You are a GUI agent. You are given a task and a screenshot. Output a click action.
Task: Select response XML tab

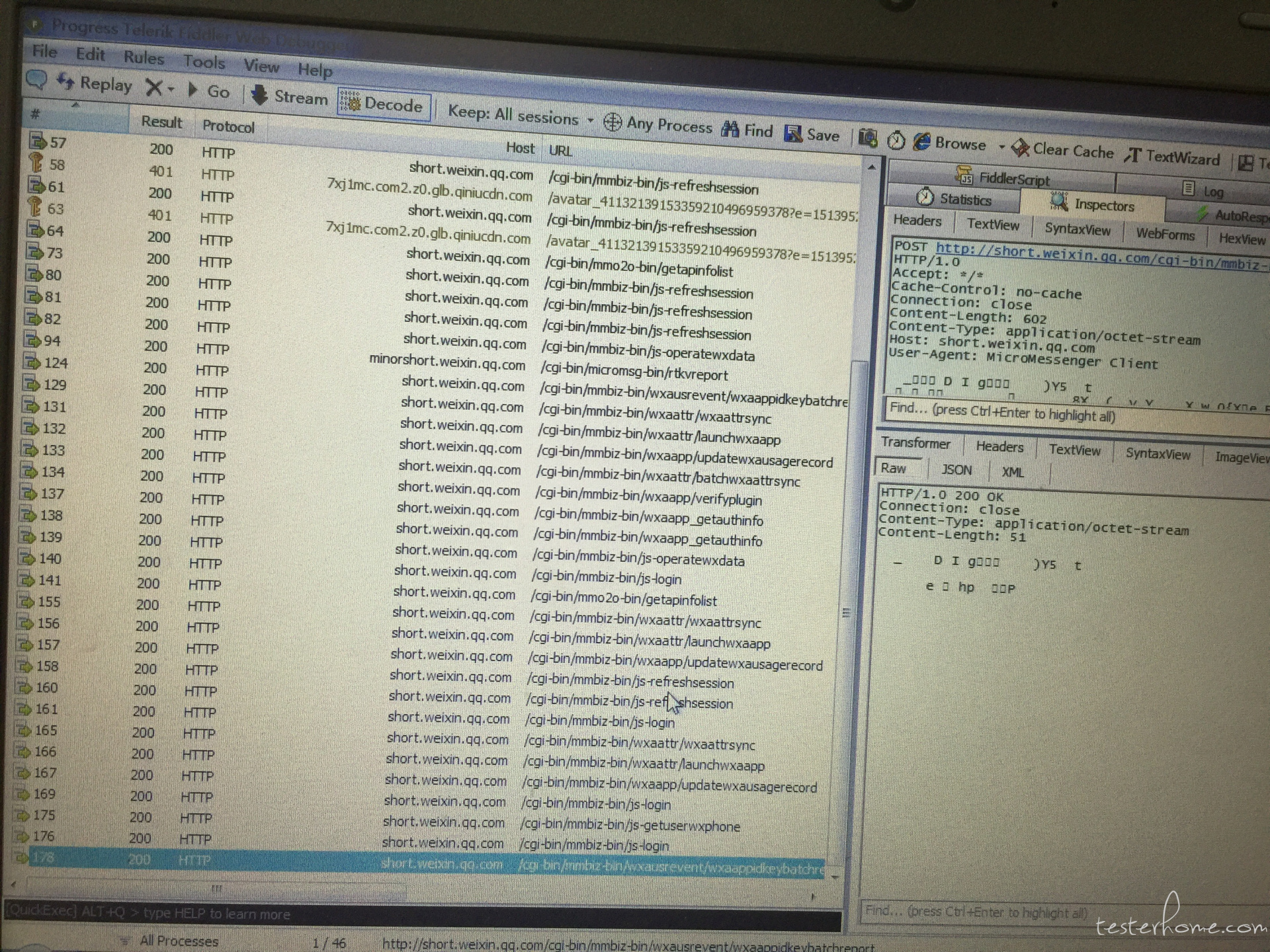(x=1012, y=472)
